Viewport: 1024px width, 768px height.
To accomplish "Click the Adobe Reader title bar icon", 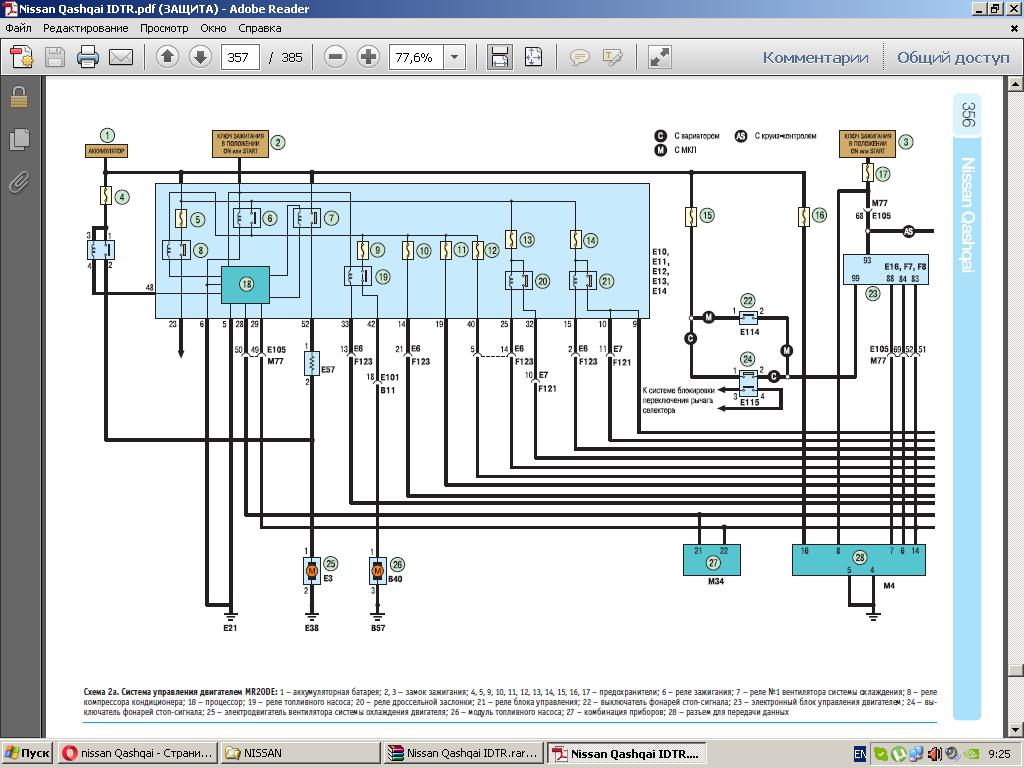I will pos(9,9).
